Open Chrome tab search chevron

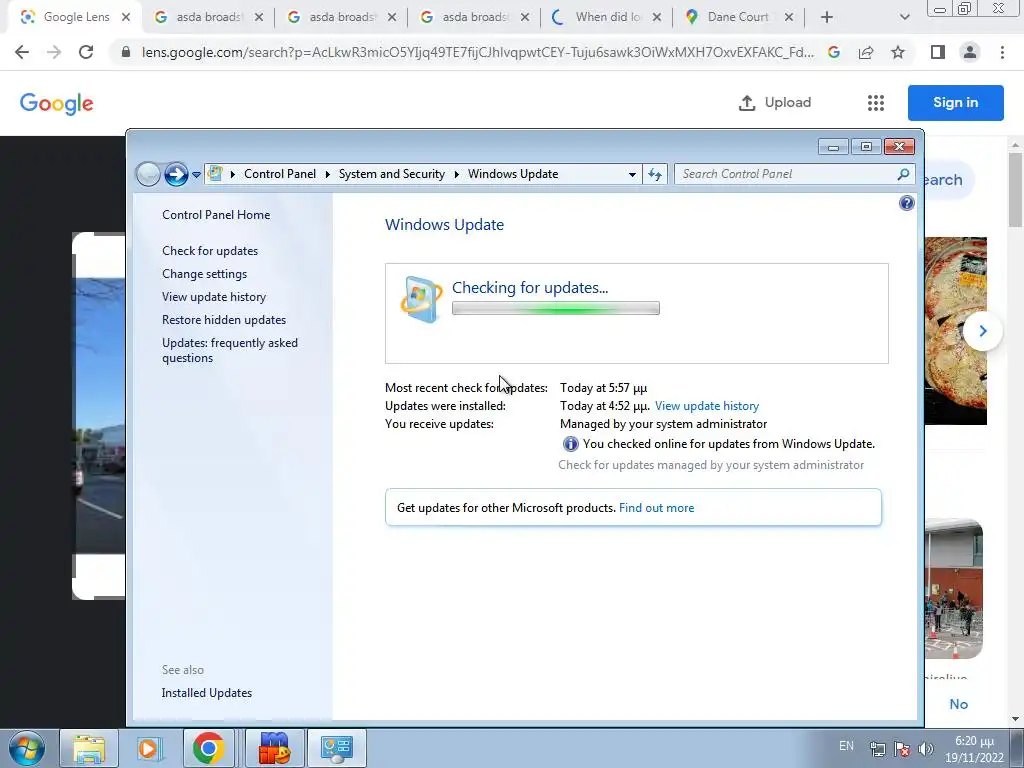click(x=904, y=17)
